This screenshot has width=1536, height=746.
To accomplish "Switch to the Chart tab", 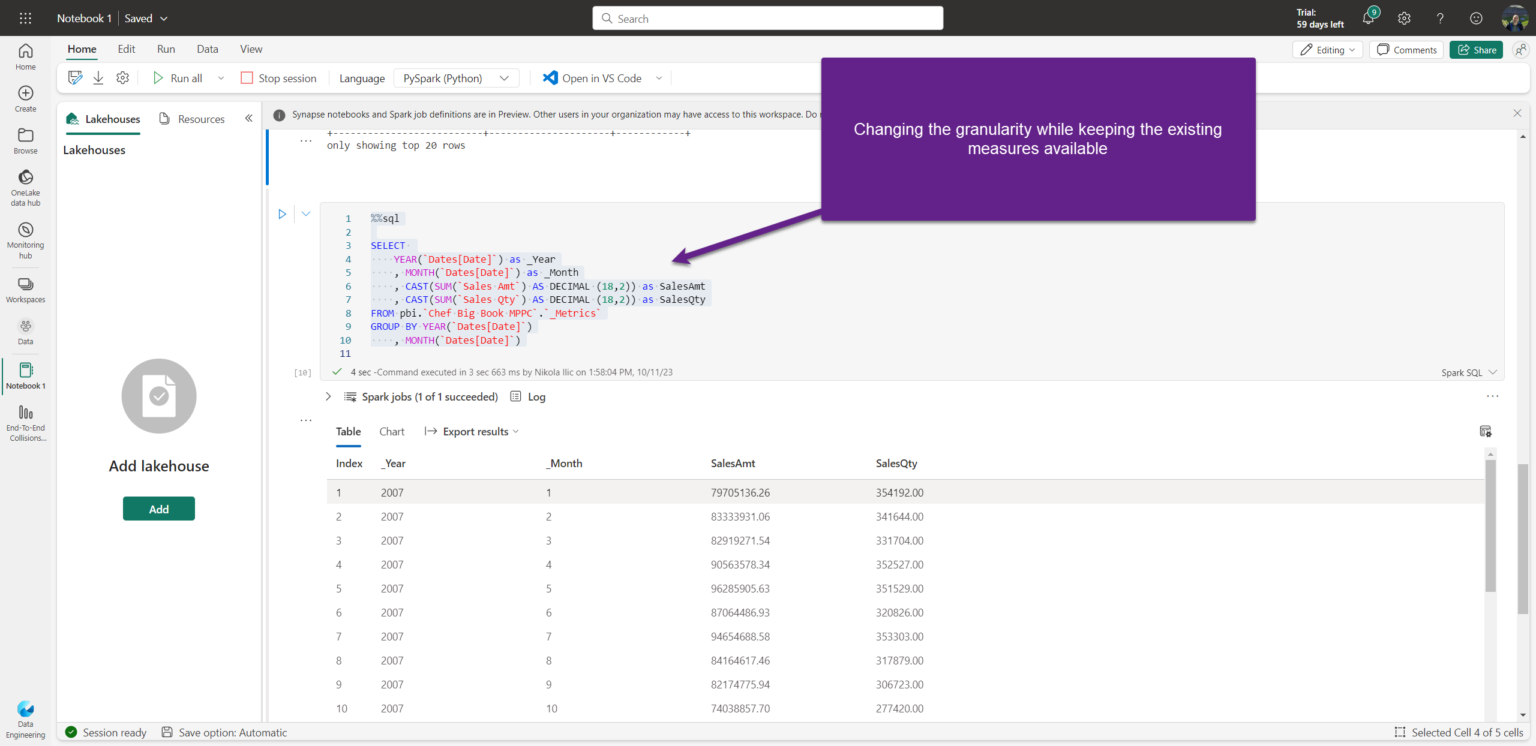I will [x=392, y=432].
